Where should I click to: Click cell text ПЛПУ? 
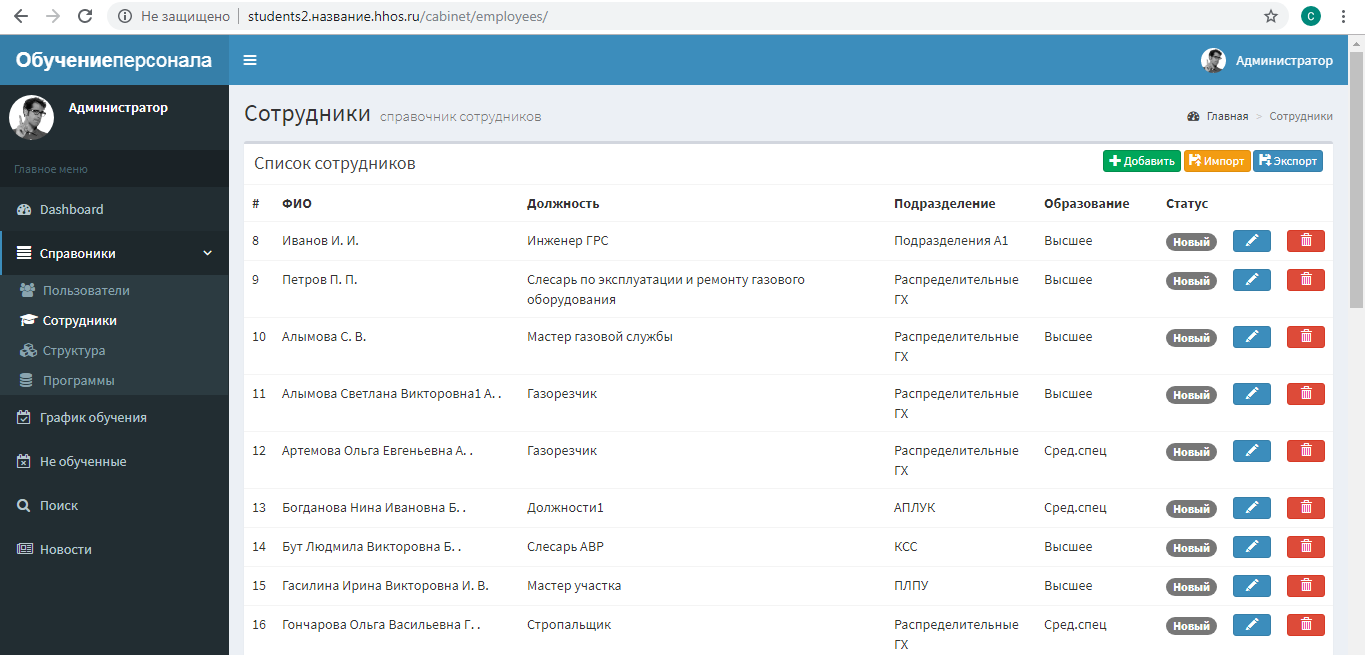click(911, 586)
